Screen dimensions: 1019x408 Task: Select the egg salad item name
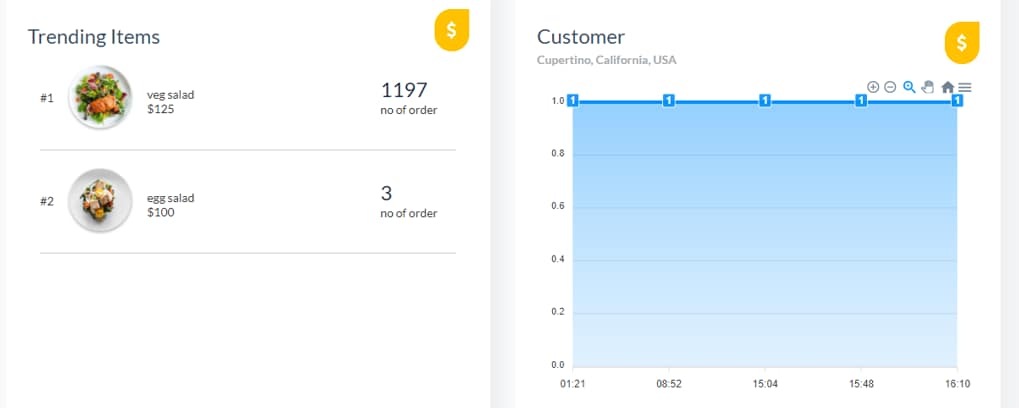170,198
